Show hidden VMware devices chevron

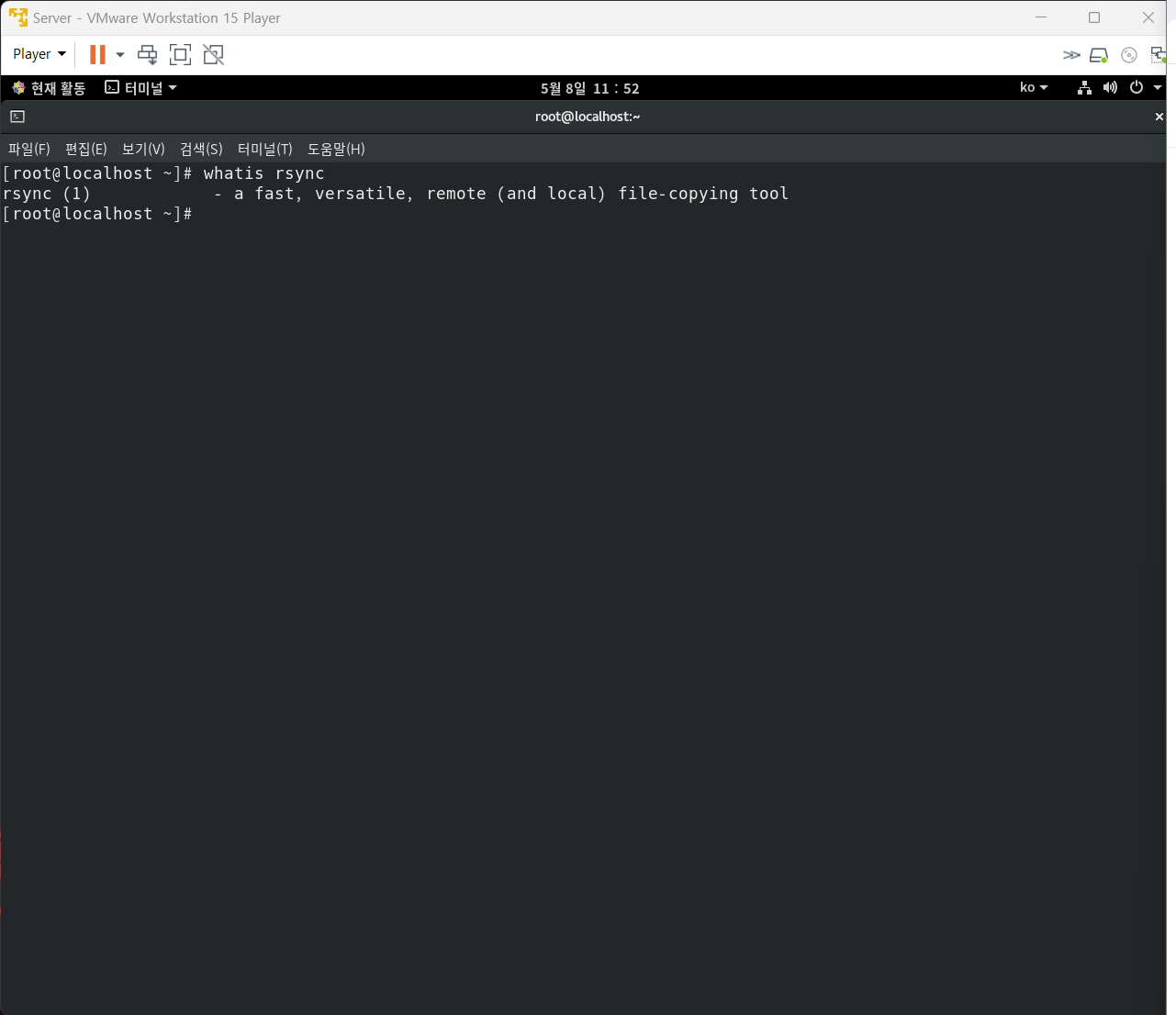coord(1071,55)
